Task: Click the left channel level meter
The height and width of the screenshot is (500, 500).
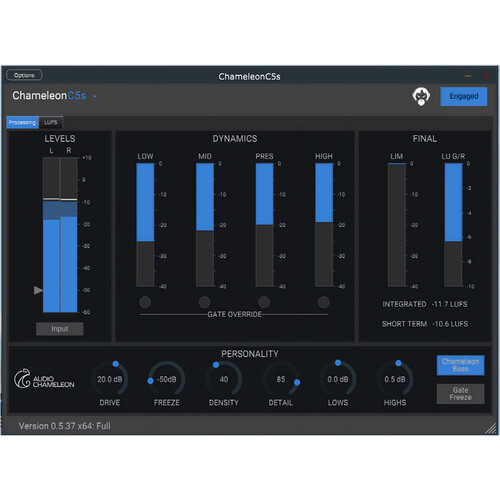Action: (51, 235)
